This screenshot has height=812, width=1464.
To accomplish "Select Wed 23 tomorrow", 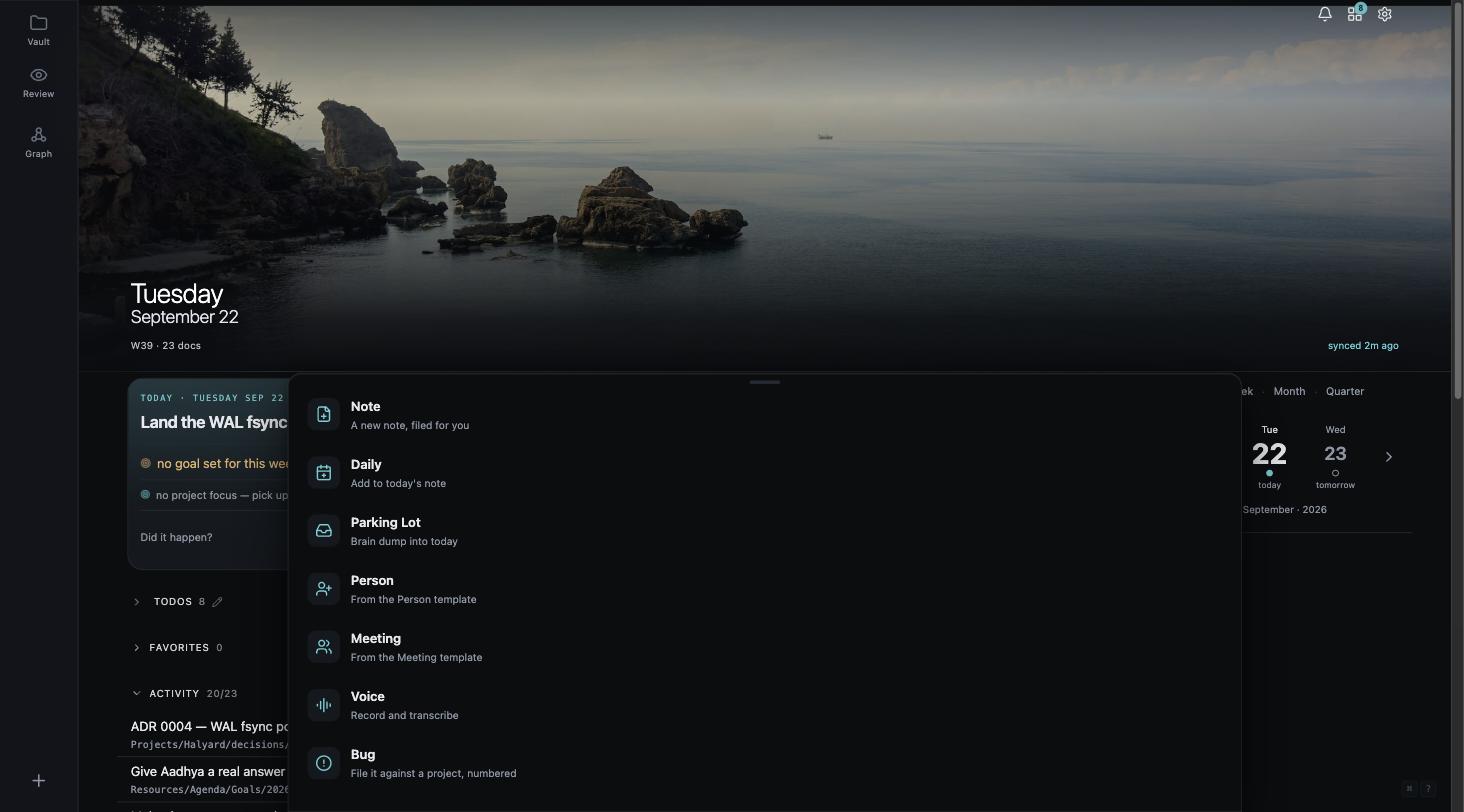I will (x=1335, y=457).
